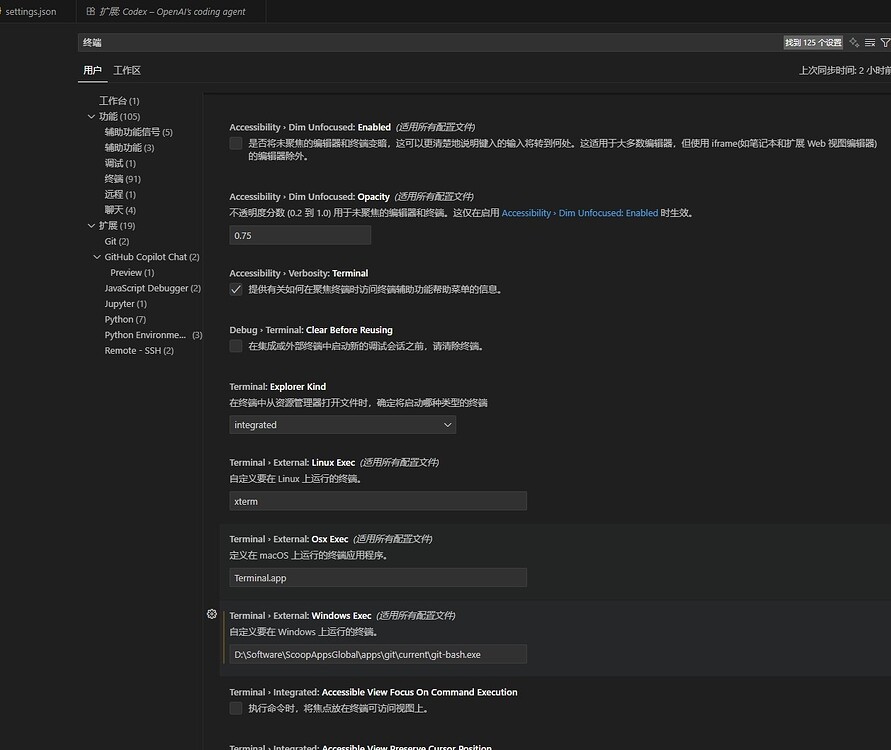The width and height of the screenshot is (891, 750).
Task: Select Git (2) in tree
Action: tap(116, 241)
